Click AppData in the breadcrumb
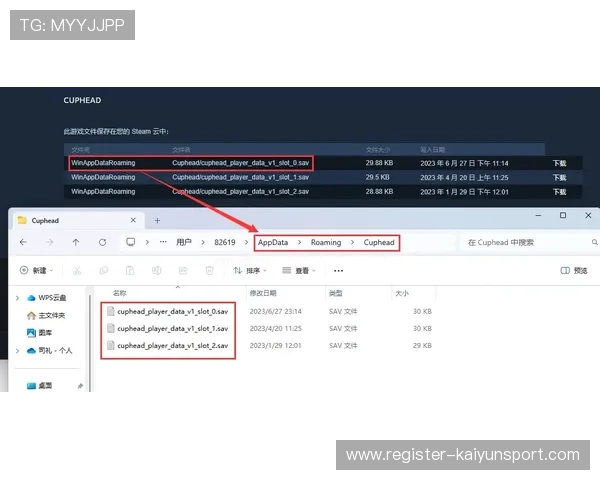600x480 pixels. tap(273, 242)
